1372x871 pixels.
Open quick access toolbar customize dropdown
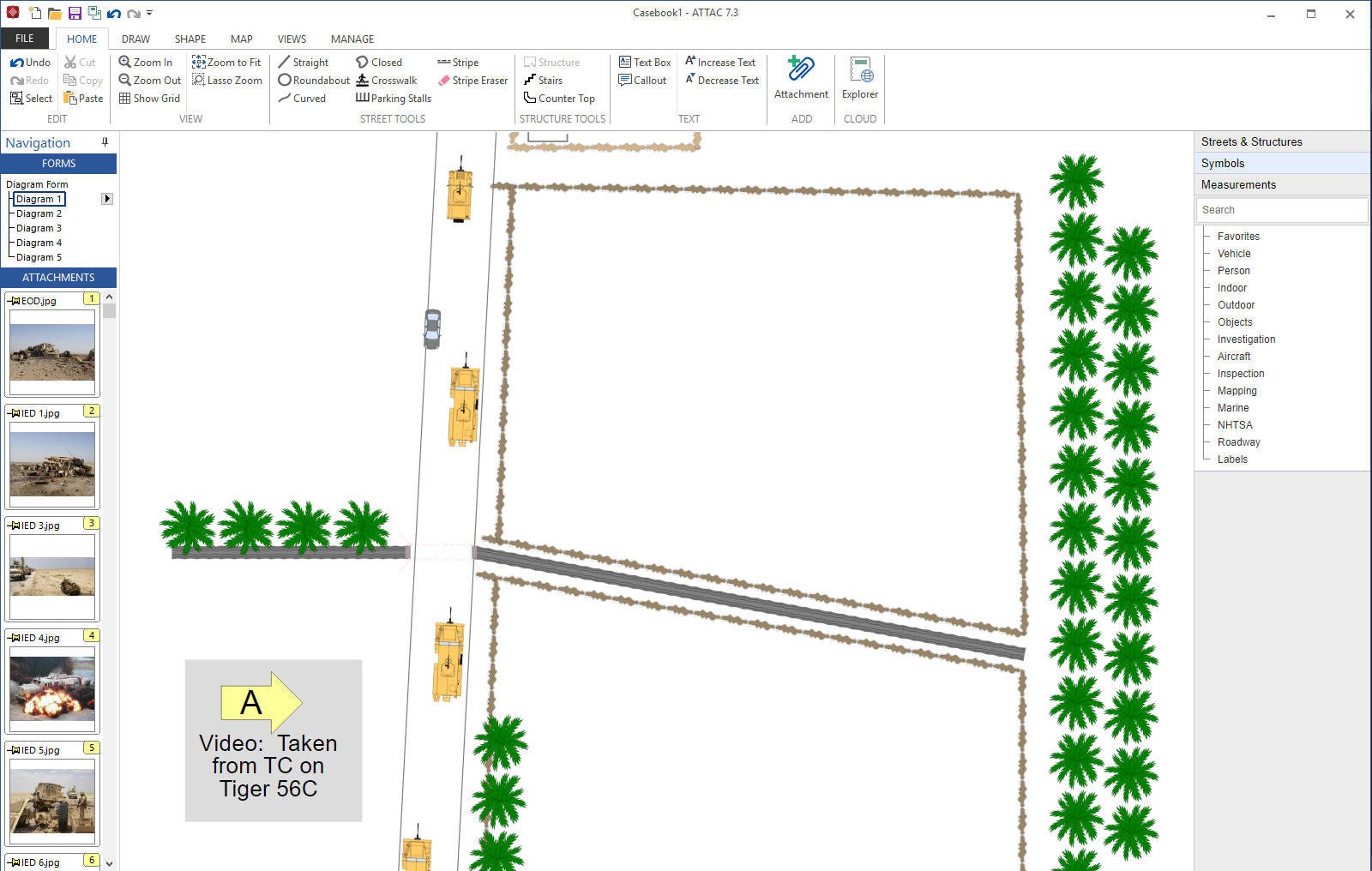pos(149,13)
